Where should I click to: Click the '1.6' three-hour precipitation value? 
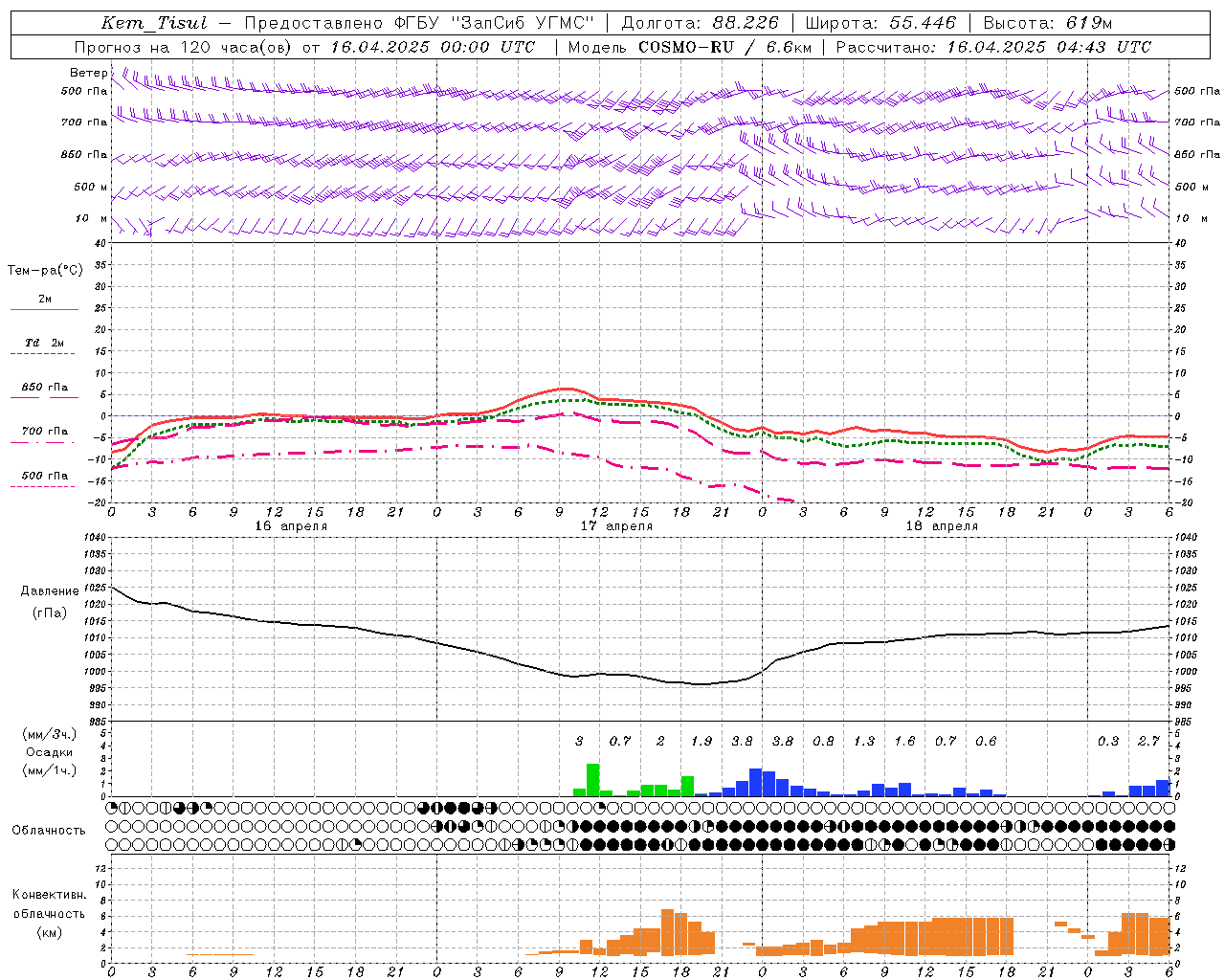904,741
